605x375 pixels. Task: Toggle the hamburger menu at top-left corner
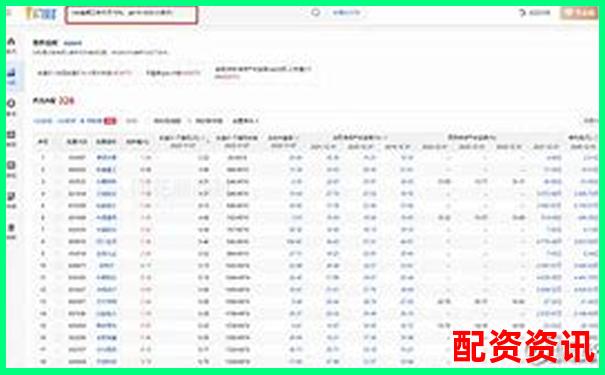pyautogui.click(x=9, y=13)
